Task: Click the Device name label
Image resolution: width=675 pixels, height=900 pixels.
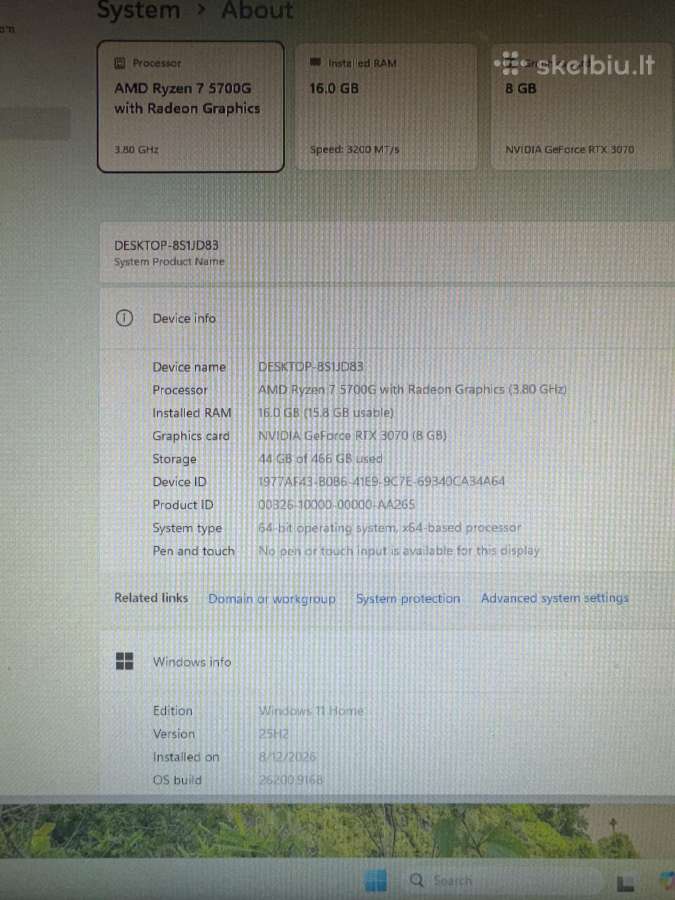Action: [x=189, y=366]
